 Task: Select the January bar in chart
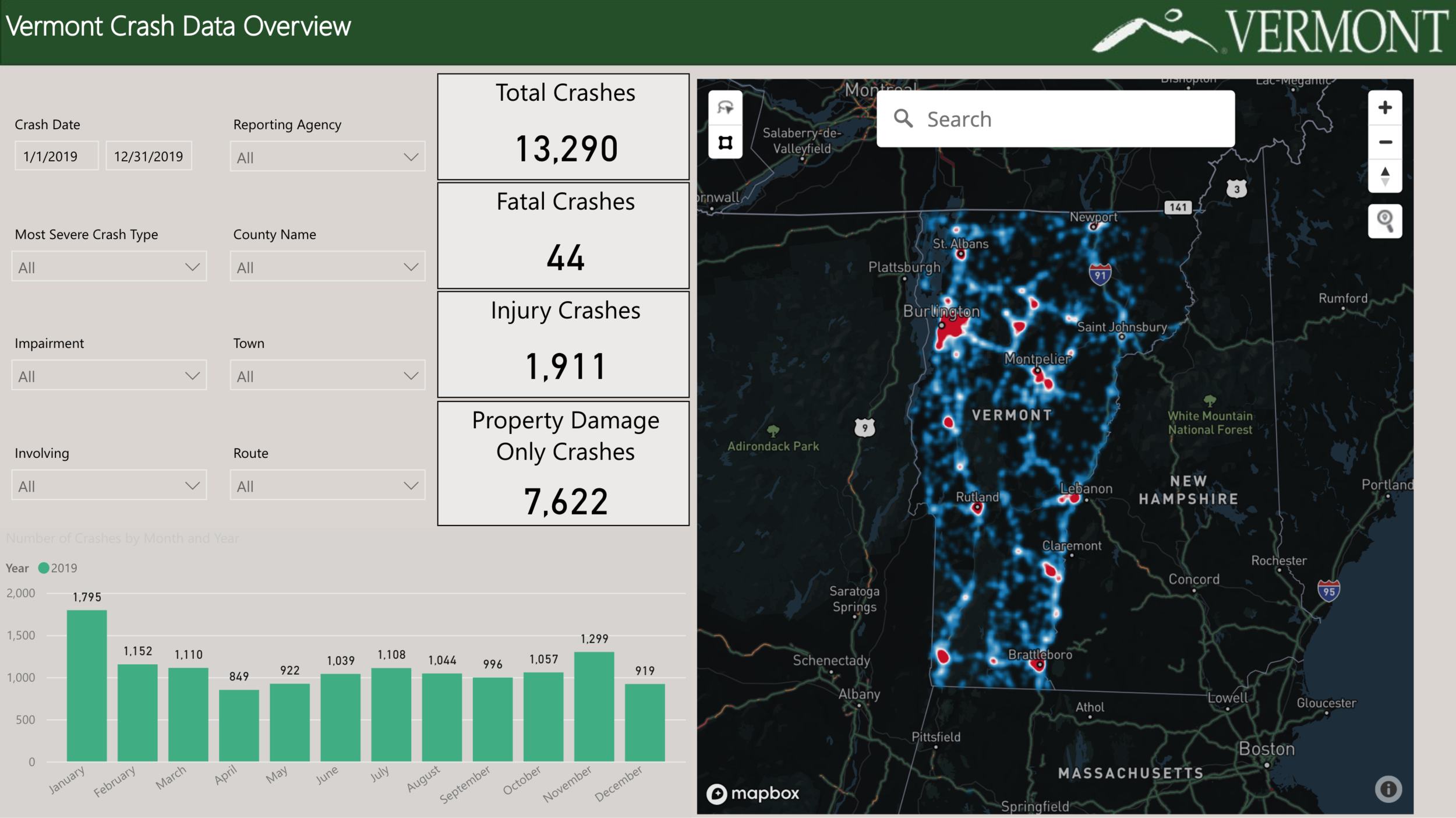click(x=87, y=685)
